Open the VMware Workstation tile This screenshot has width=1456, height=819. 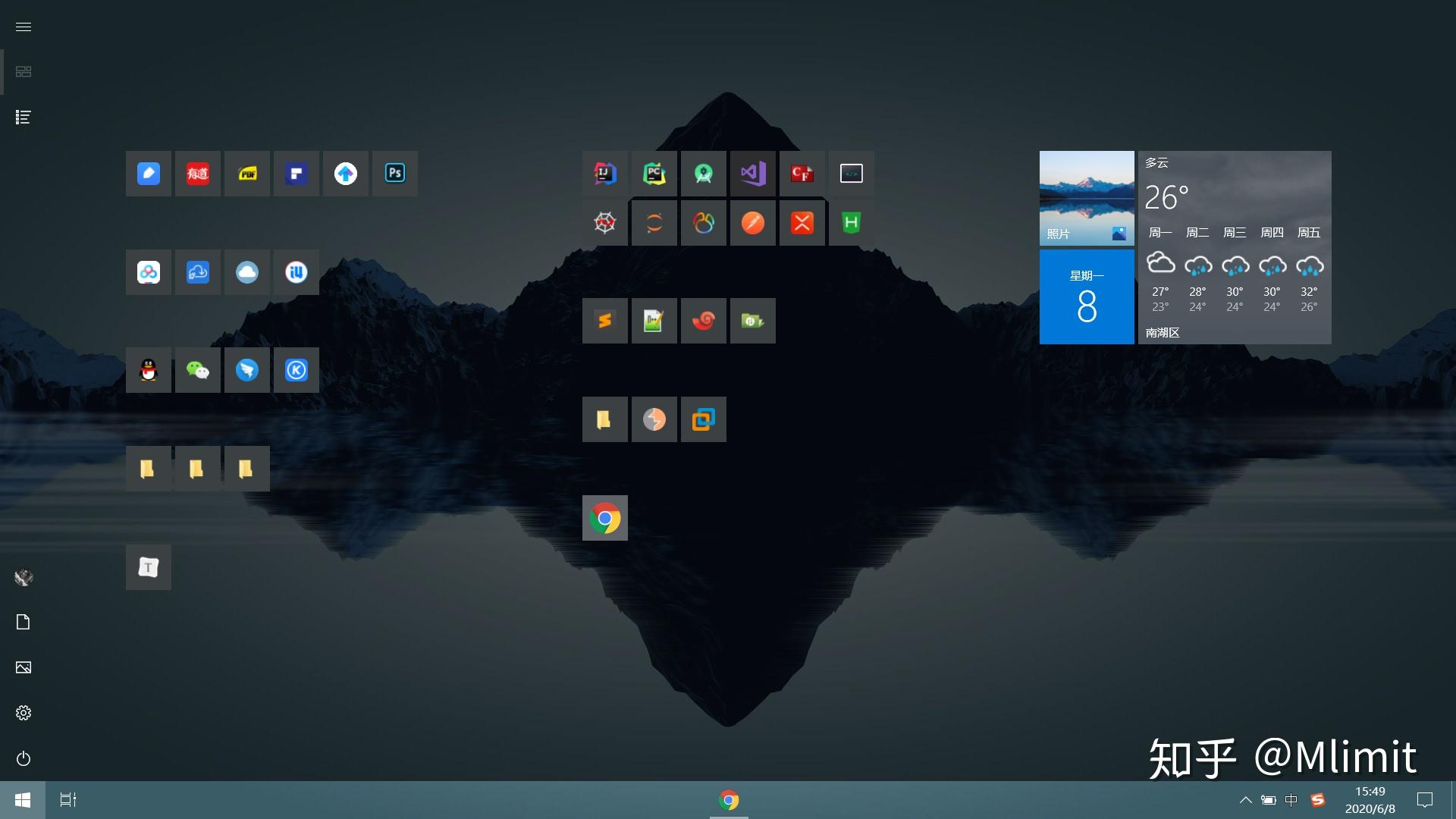tap(703, 419)
